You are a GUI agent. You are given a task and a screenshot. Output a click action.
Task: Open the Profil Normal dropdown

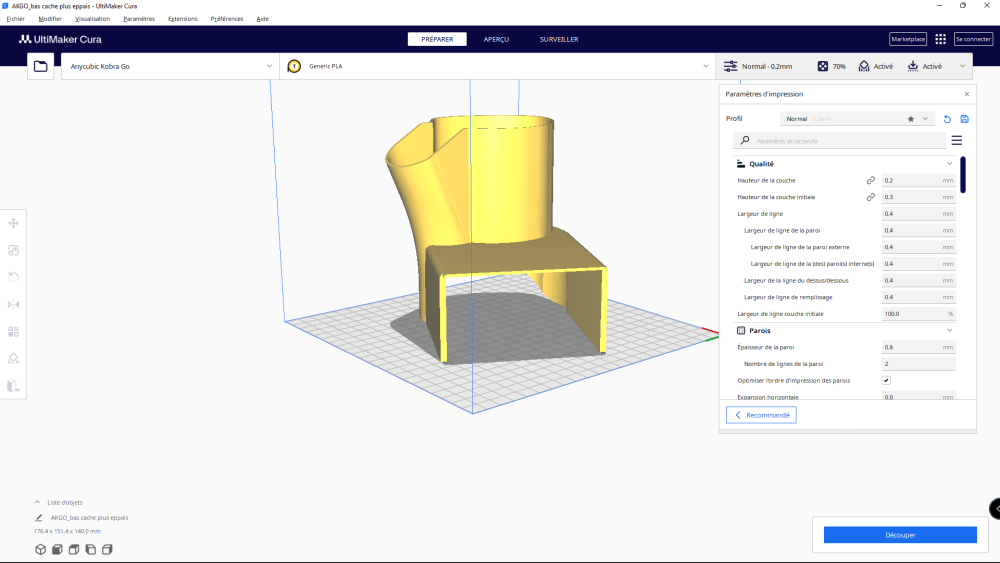click(857, 119)
